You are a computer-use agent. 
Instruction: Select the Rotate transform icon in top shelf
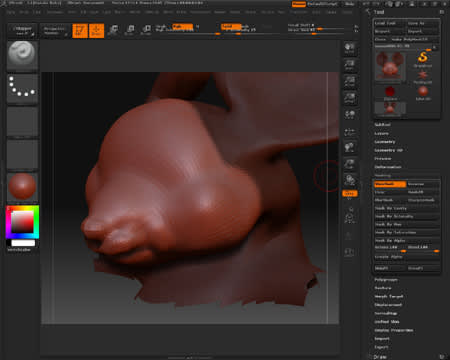pyautogui.click(x=146, y=30)
